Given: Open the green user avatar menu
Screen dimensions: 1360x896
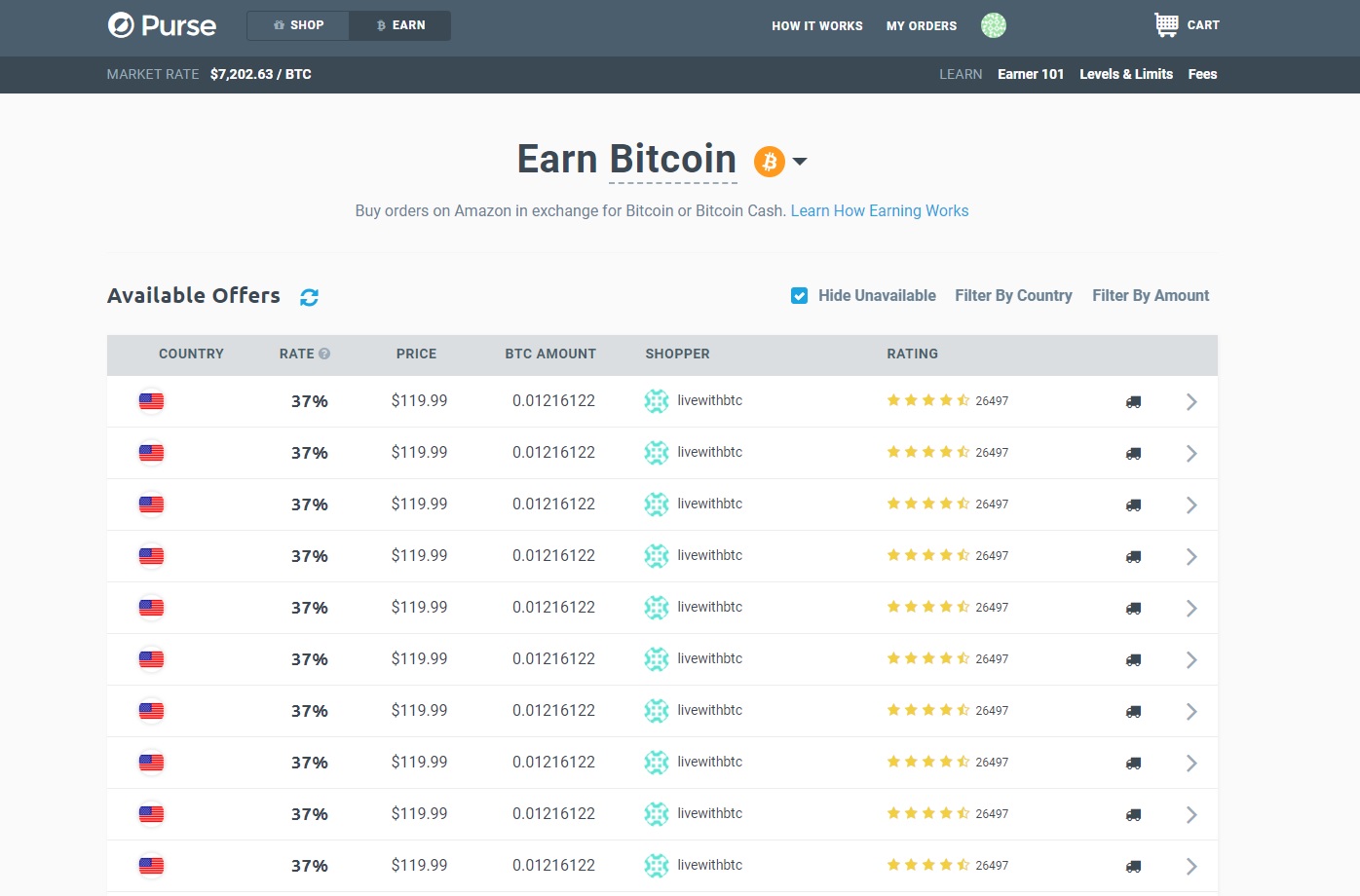Looking at the screenshot, I should pyautogui.click(x=993, y=25).
